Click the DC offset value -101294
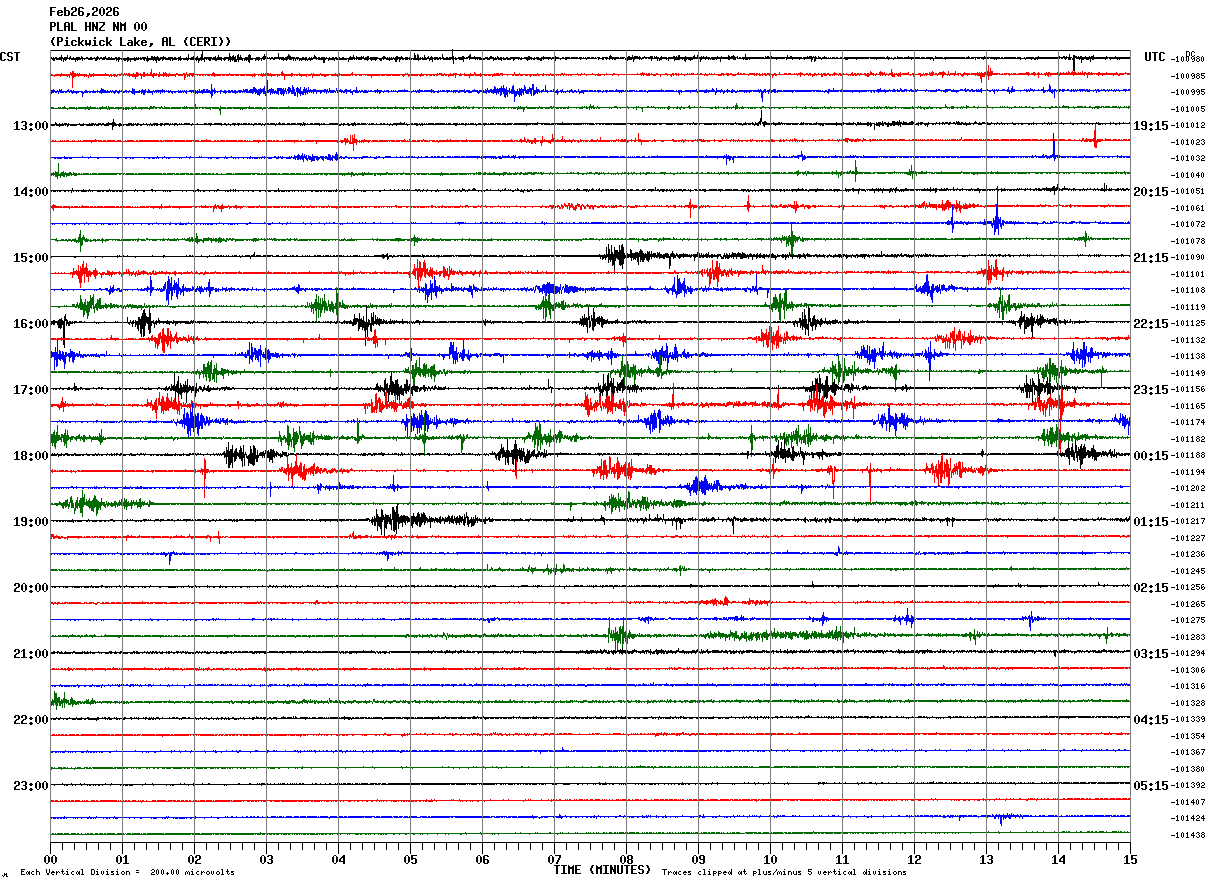1210x886 pixels. point(1189,654)
